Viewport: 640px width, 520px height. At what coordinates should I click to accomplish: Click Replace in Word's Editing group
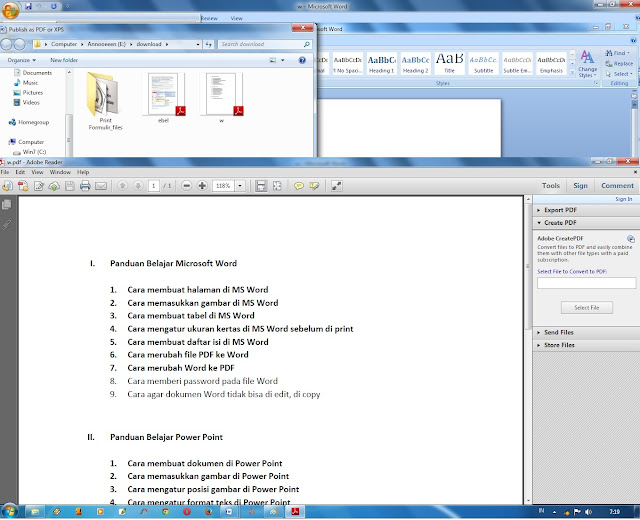[x=619, y=63]
